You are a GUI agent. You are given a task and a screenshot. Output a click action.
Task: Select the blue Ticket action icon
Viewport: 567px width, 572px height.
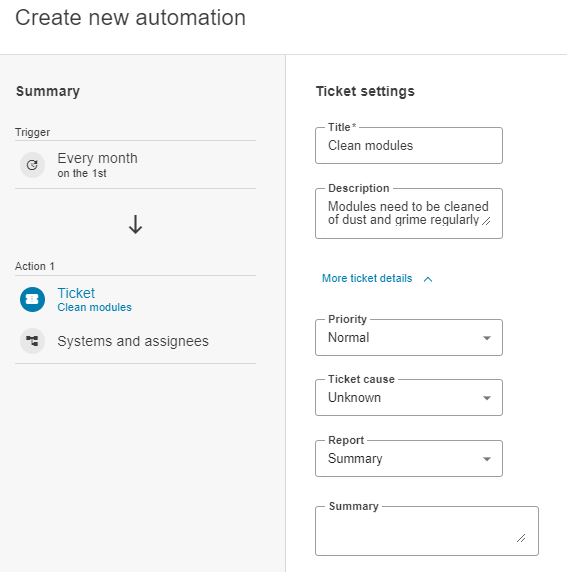tap(32, 299)
